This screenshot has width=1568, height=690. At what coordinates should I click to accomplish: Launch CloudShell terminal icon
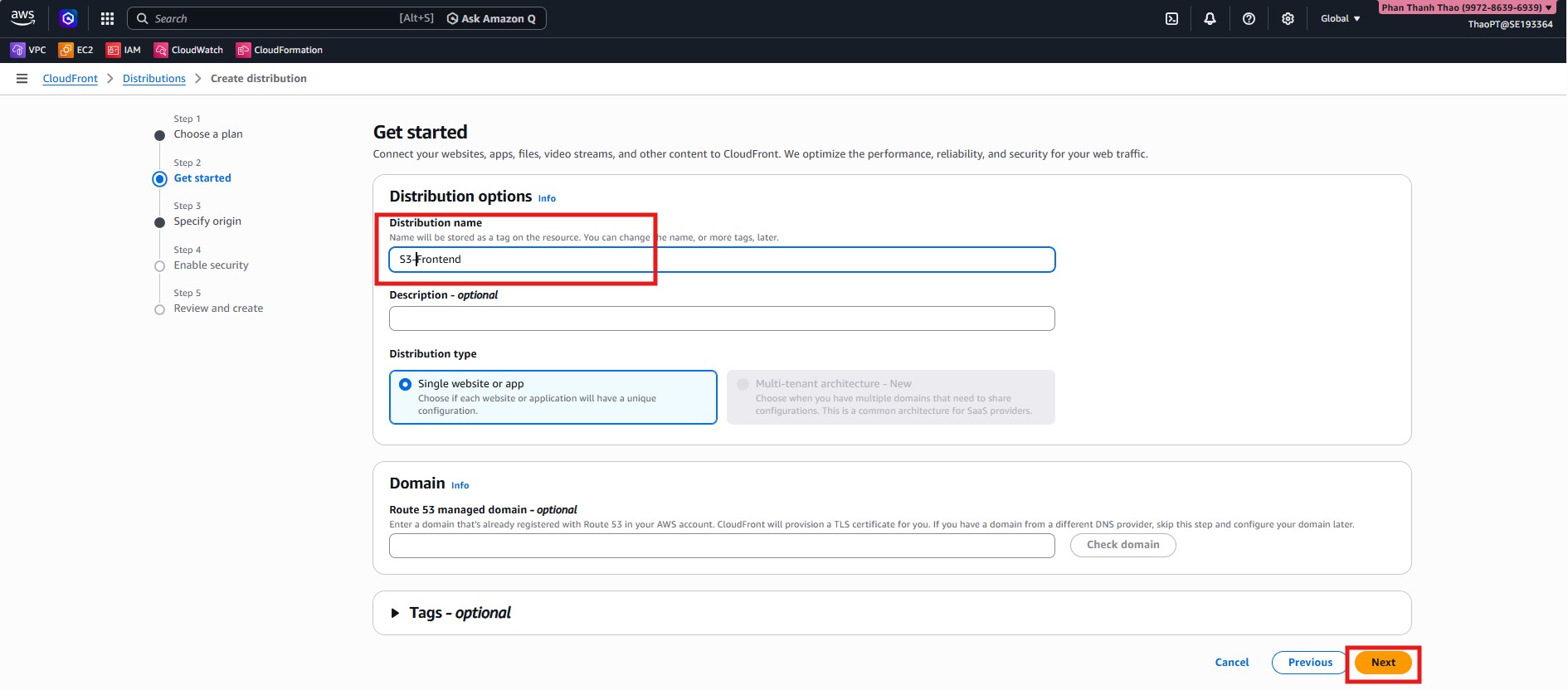[1171, 18]
